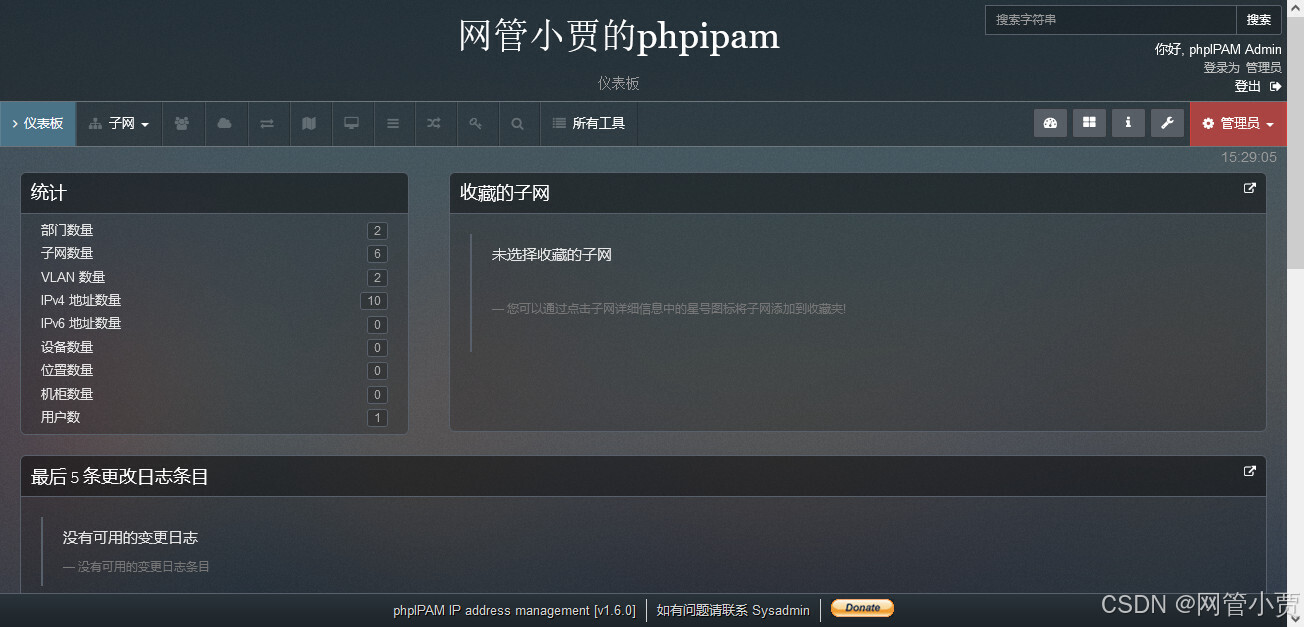Click the cloud icon in navbar
This screenshot has width=1304, height=627.
tap(225, 124)
